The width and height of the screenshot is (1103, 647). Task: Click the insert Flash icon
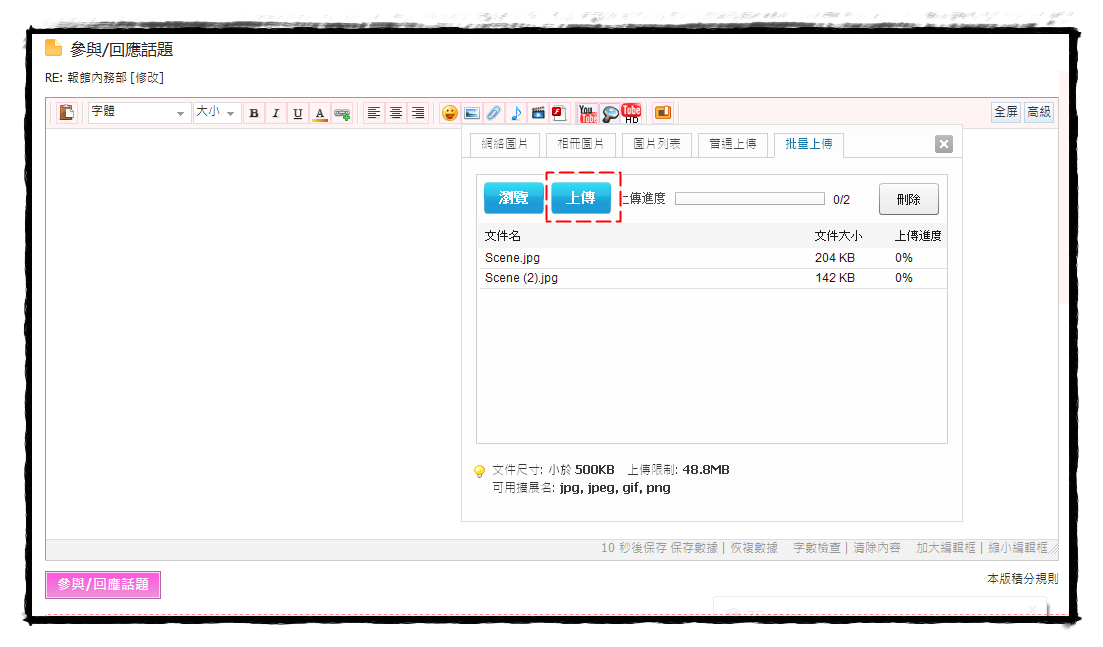coord(559,113)
